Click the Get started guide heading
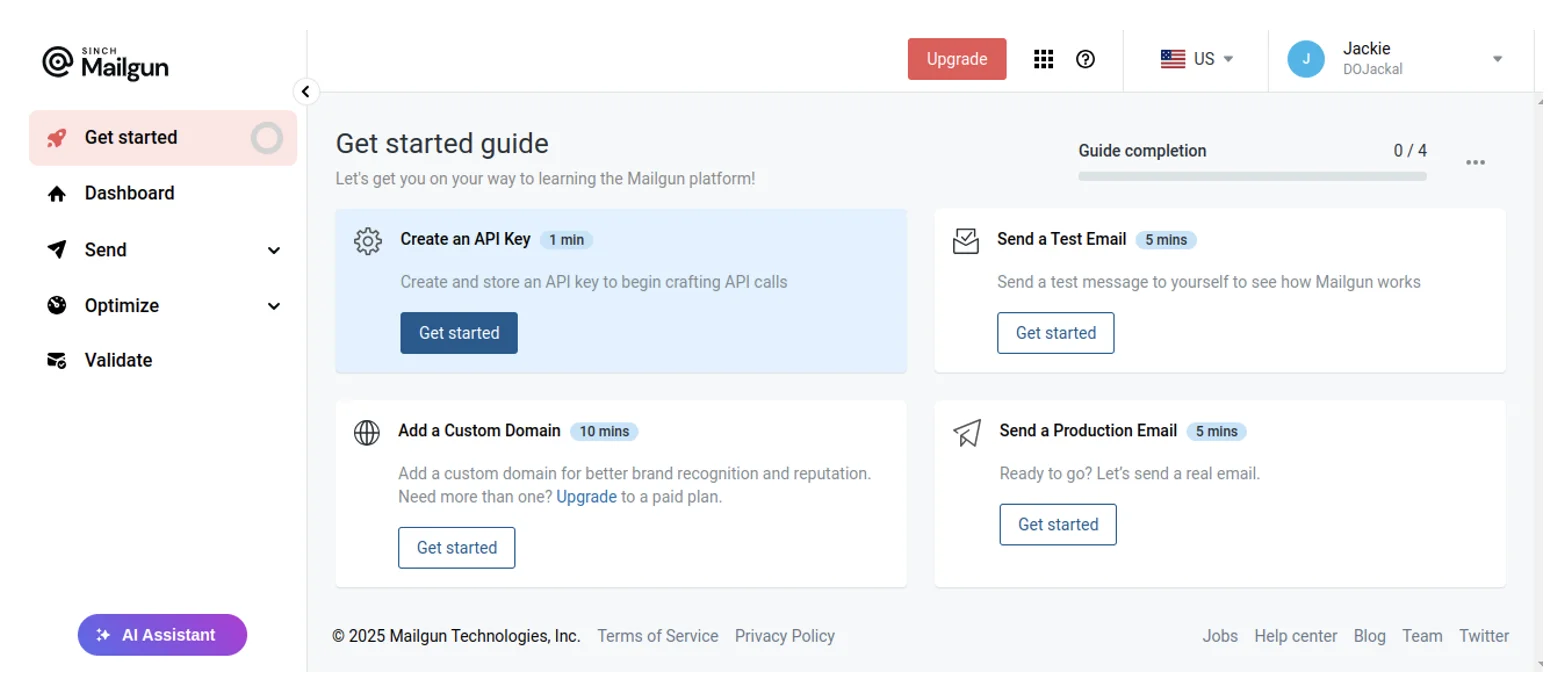Image resolution: width=1554 pixels, height=688 pixels. (442, 143)
